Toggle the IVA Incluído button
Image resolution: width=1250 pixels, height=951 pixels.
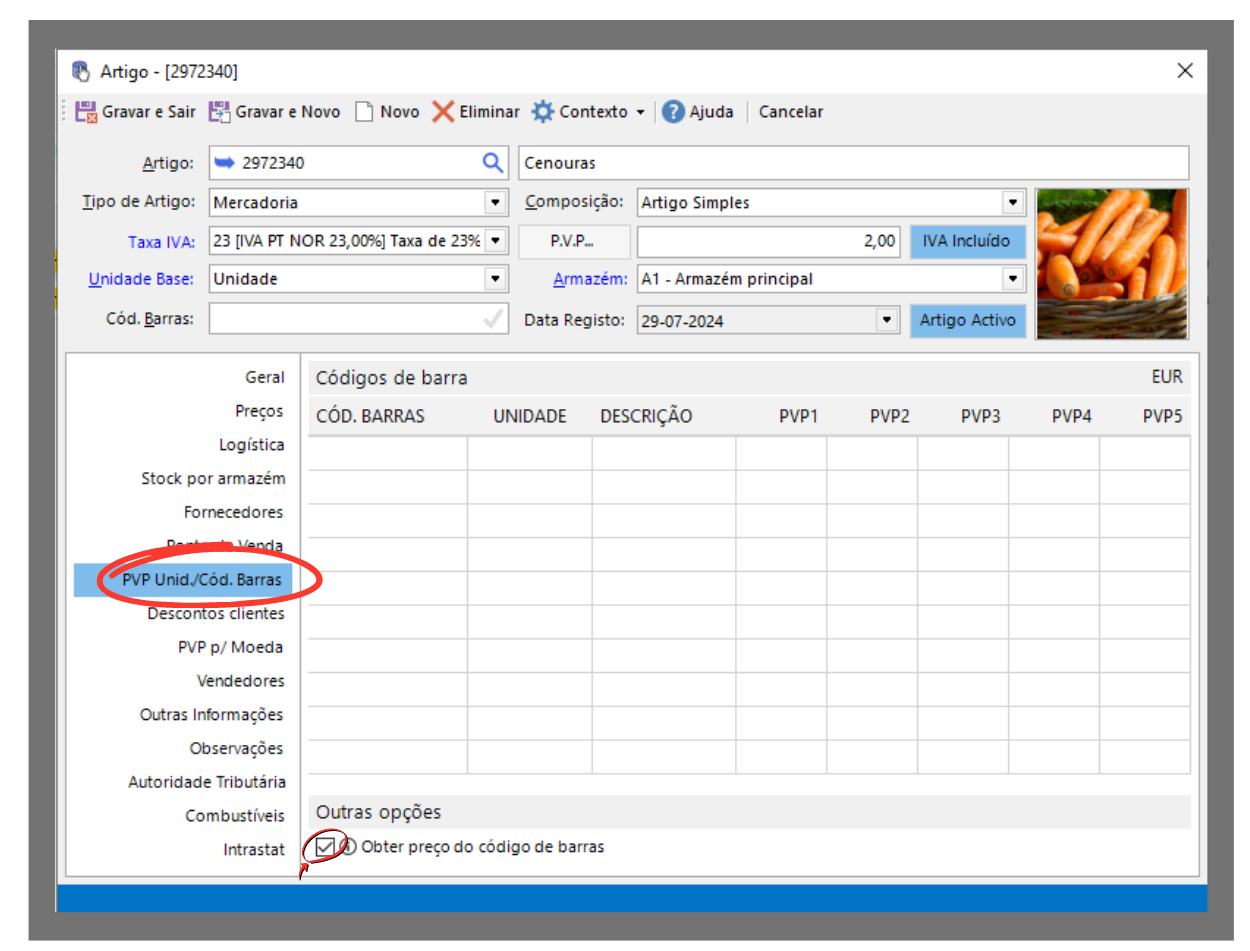966,241
